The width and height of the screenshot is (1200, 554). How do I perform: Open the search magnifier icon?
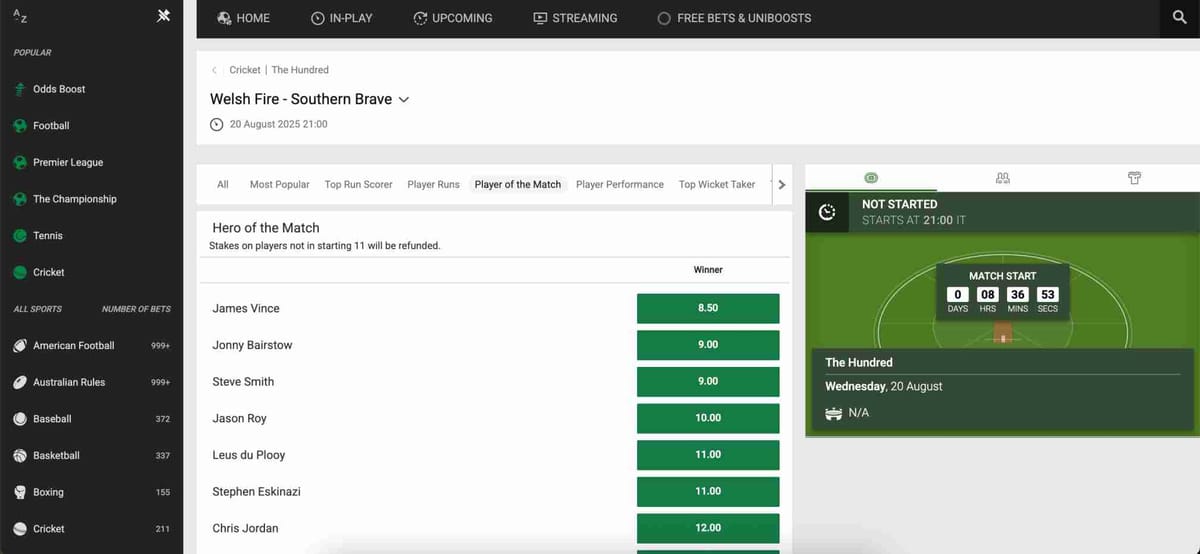[1179, 18]
